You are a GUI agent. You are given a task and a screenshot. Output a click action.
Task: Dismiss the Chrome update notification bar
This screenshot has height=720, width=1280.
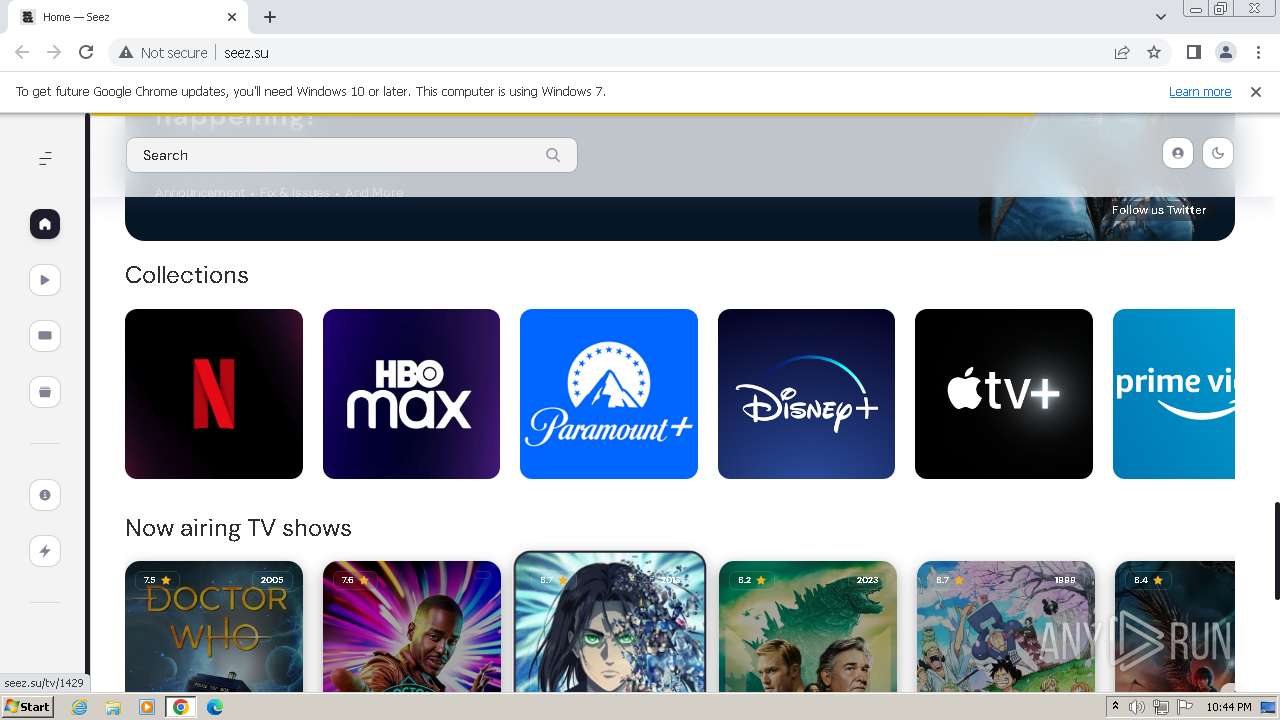(1256, 92)
